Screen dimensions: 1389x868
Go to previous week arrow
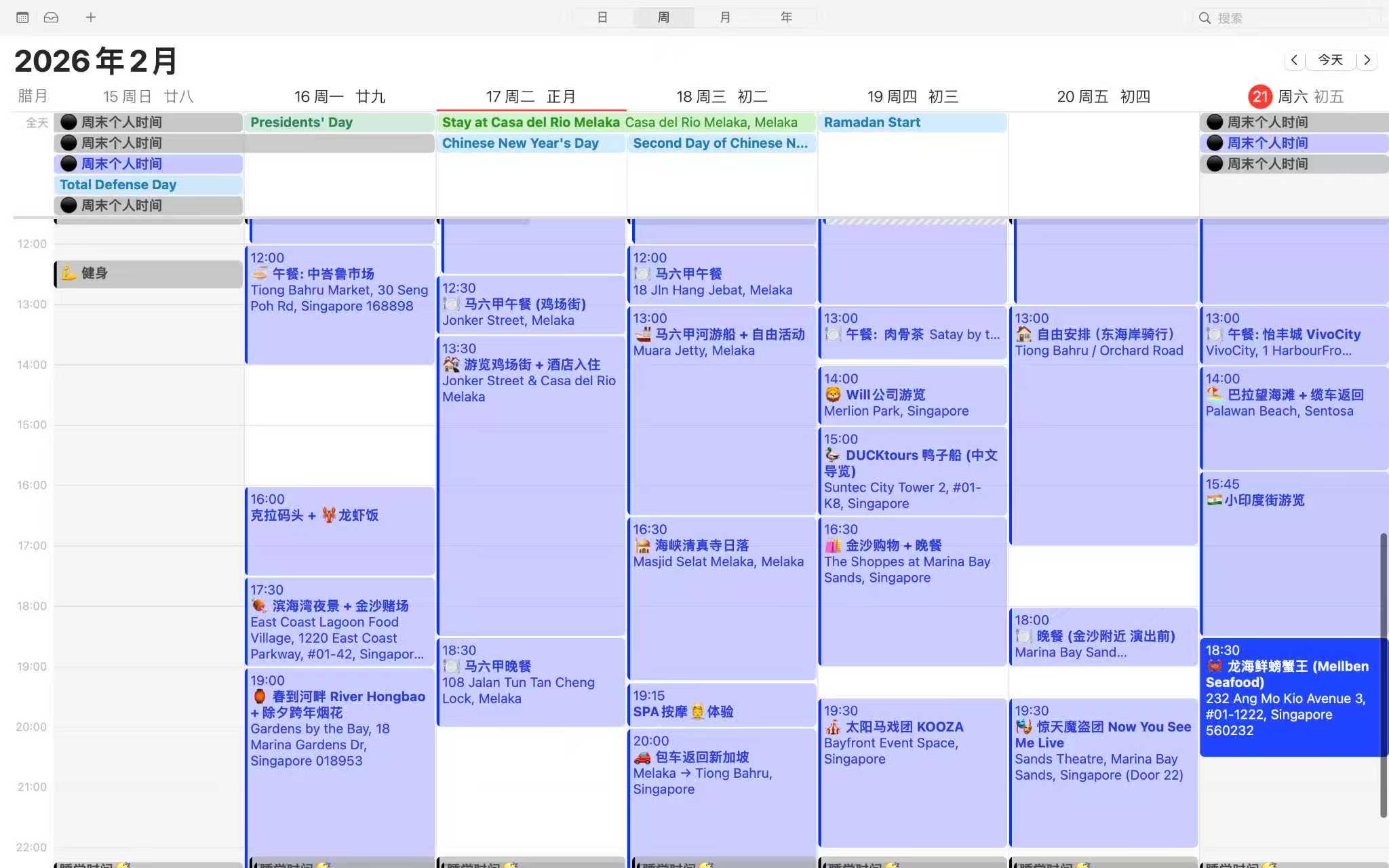tap(1294, 60)
